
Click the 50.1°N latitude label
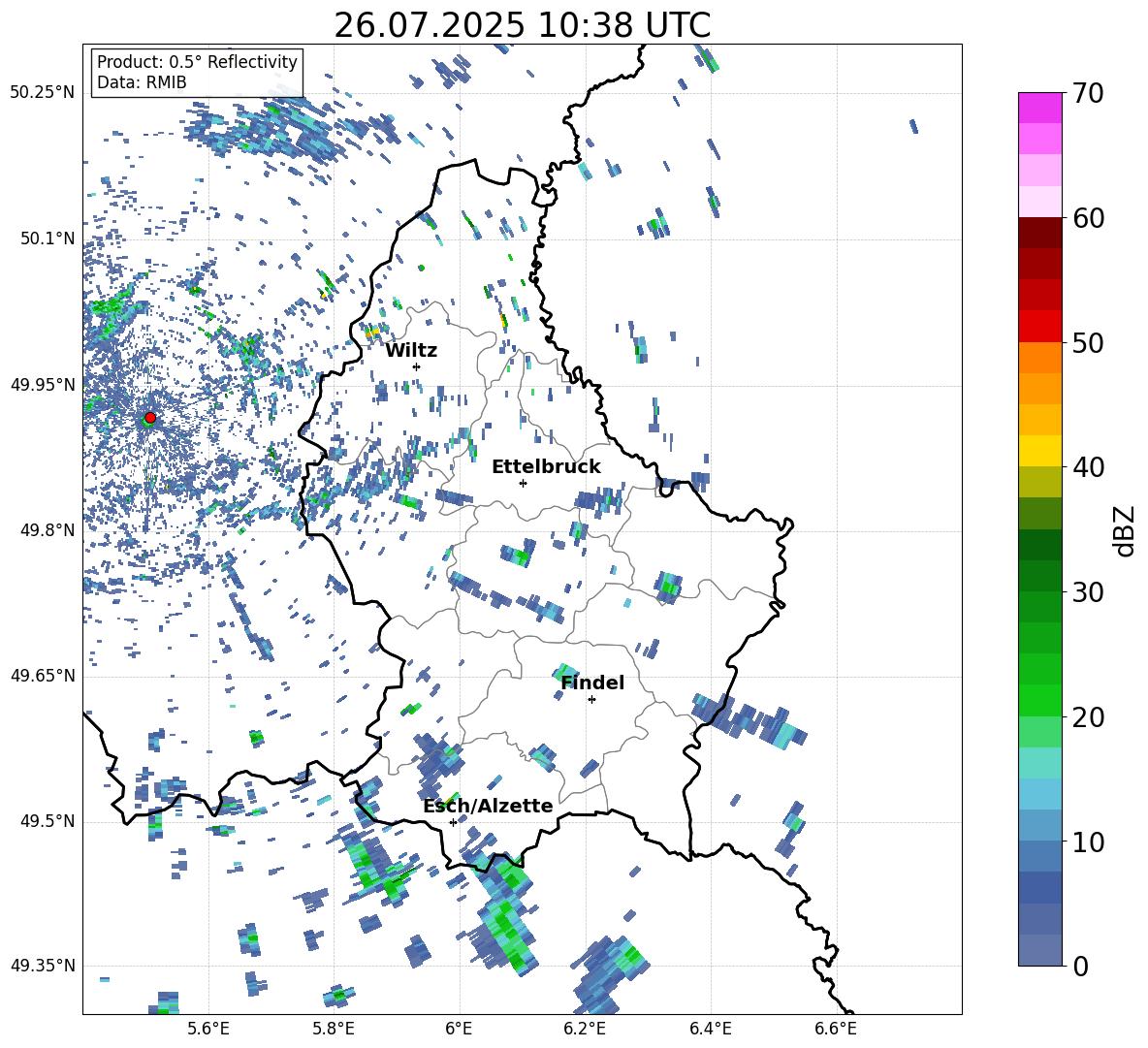[x=47, y=238]
